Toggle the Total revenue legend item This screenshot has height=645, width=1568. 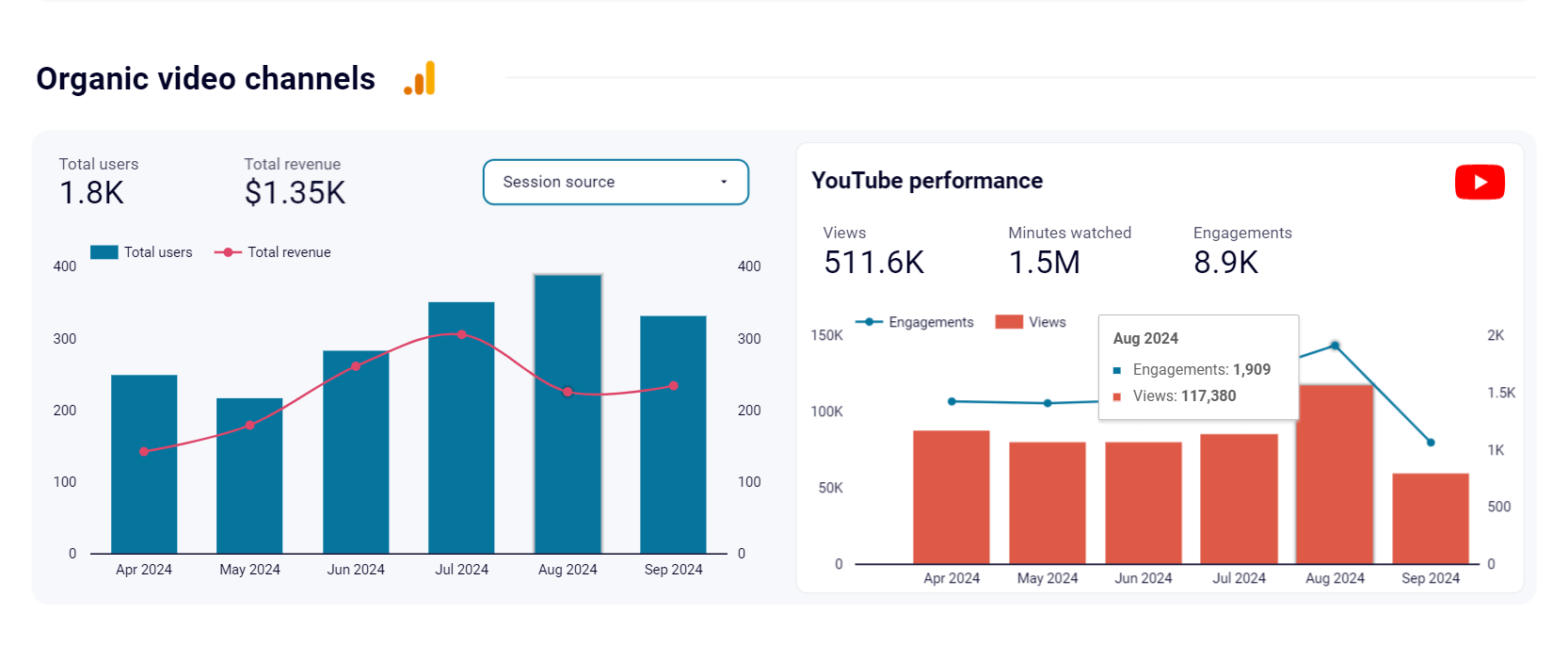(273, 252)
